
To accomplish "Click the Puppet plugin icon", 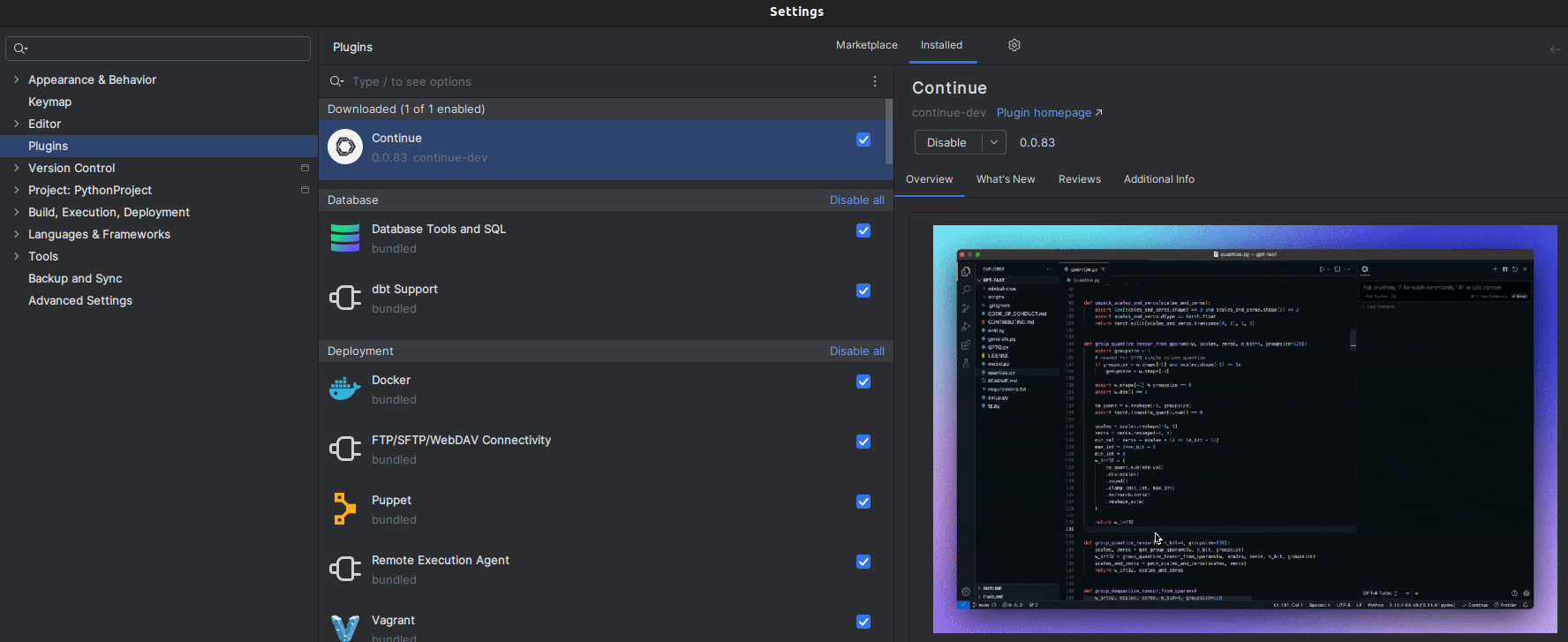I will pyautogui.click(x=344, y=509).
